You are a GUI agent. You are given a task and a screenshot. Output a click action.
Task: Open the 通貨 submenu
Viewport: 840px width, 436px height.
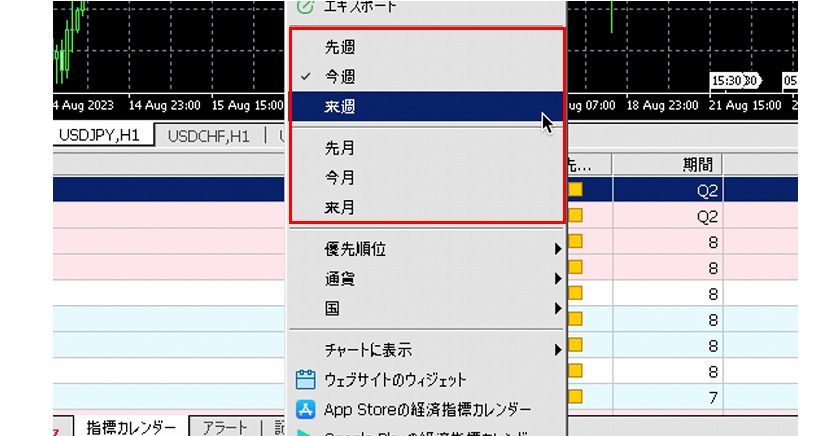click(x=426, y=279)
